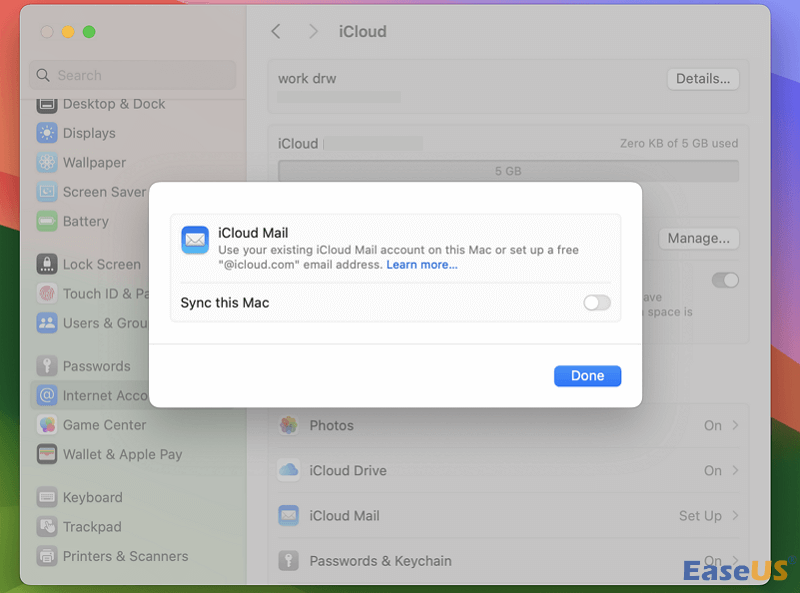This screenshot has height=593, width=800.
Task: Click the 'iCloud Drive' label
Action: [348, 471]
